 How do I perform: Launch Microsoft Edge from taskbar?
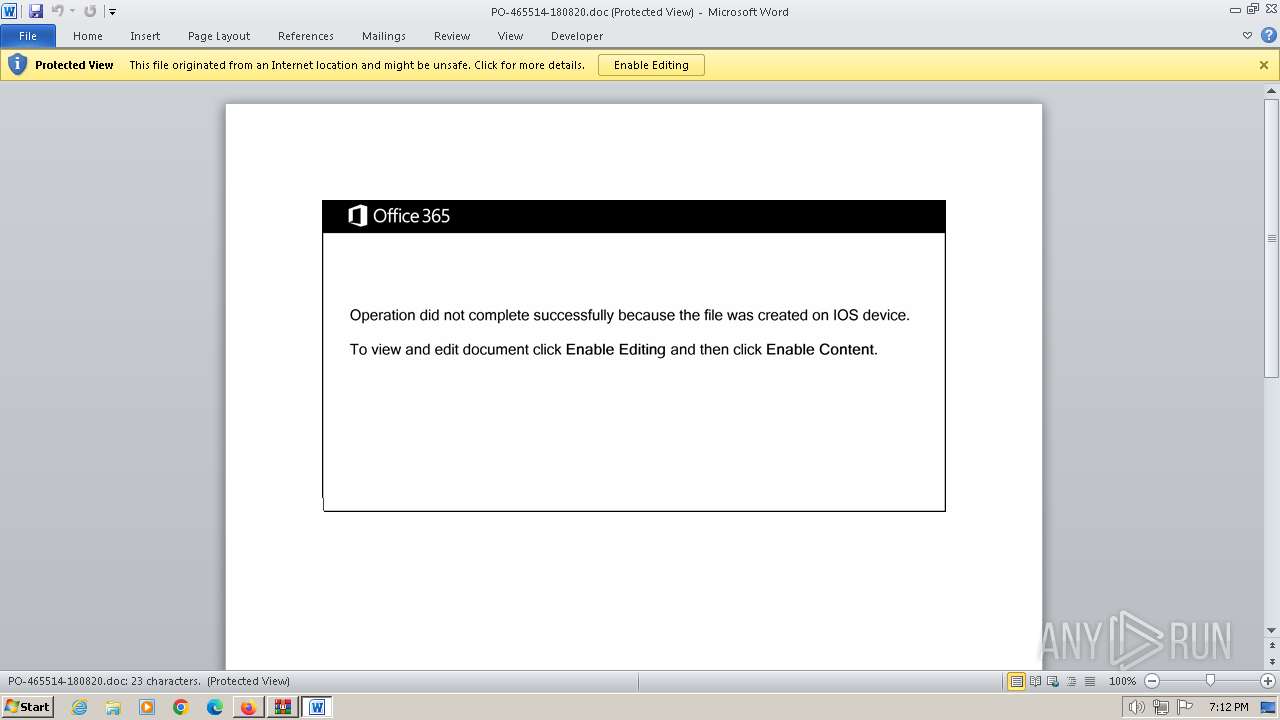tap(215, 707)
